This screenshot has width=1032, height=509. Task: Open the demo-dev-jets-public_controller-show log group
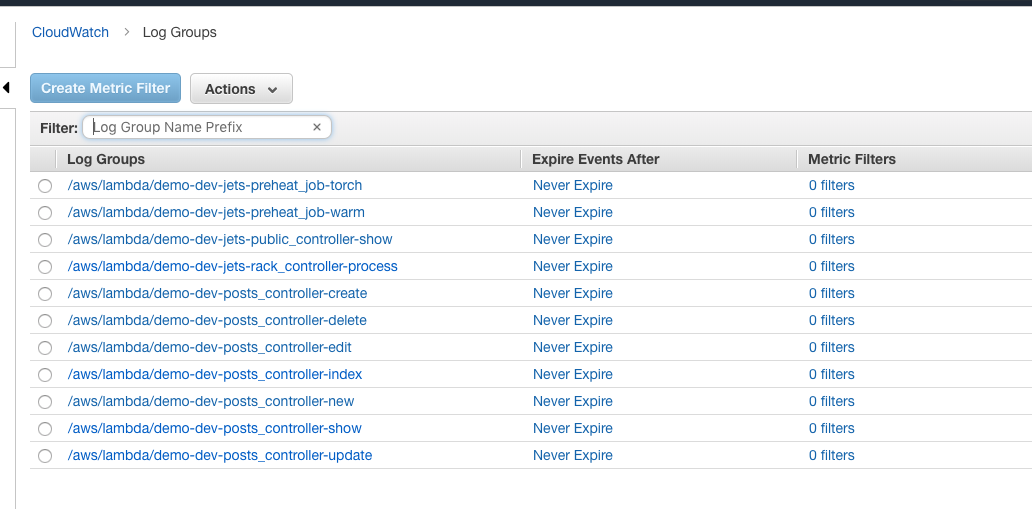click(x=230, y=239)
